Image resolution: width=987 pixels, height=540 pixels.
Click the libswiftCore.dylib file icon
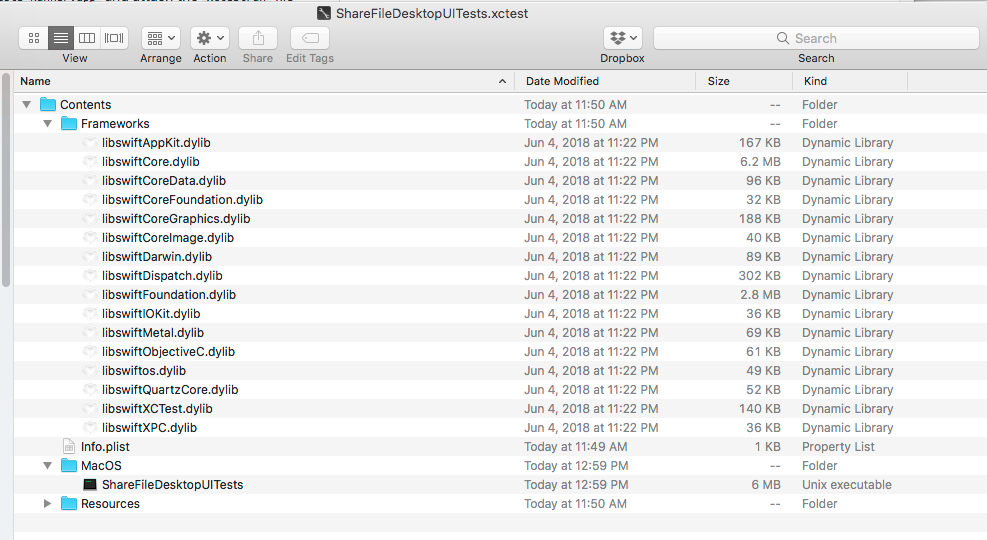pos(90,161)
